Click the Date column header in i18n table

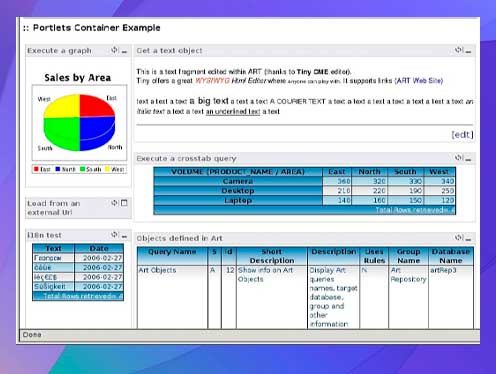[x=99, y=249]
